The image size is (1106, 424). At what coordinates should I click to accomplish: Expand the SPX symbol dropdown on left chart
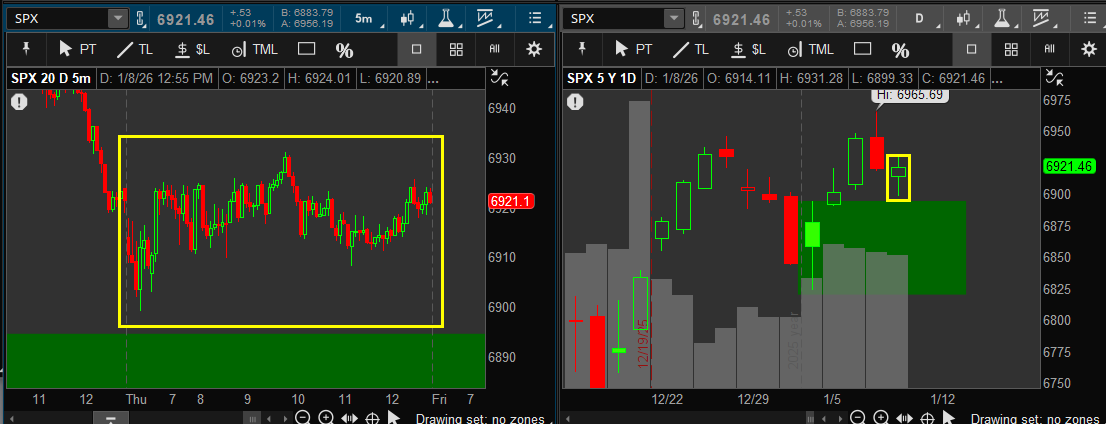click(118, 18)
